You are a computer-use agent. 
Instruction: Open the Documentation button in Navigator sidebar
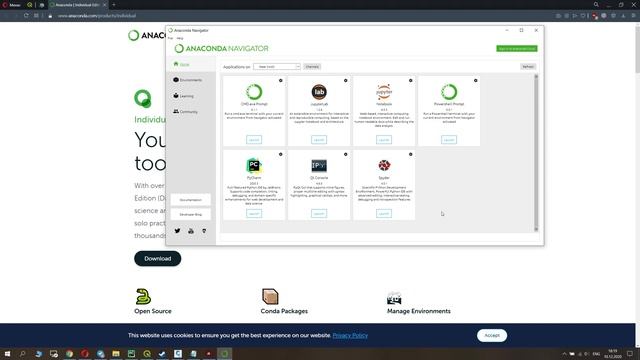(191, 200)
